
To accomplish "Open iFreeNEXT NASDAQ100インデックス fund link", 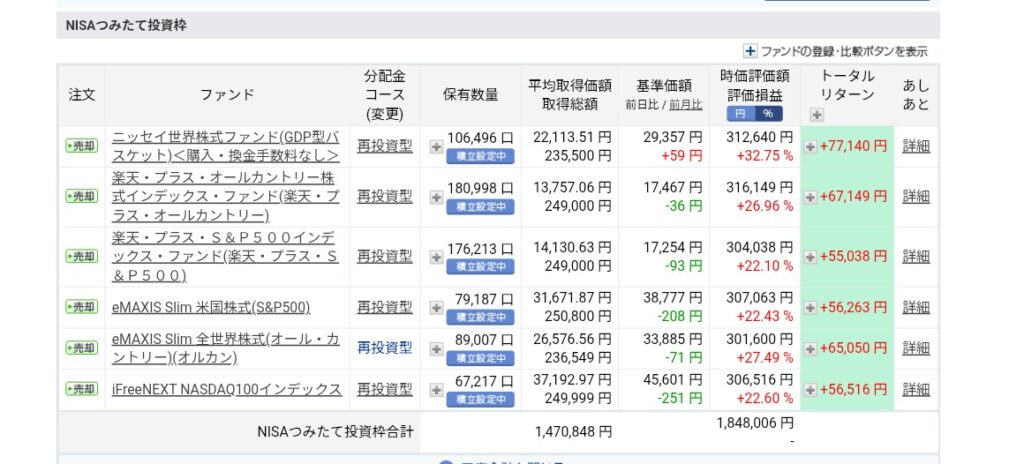I will point(226,389).
